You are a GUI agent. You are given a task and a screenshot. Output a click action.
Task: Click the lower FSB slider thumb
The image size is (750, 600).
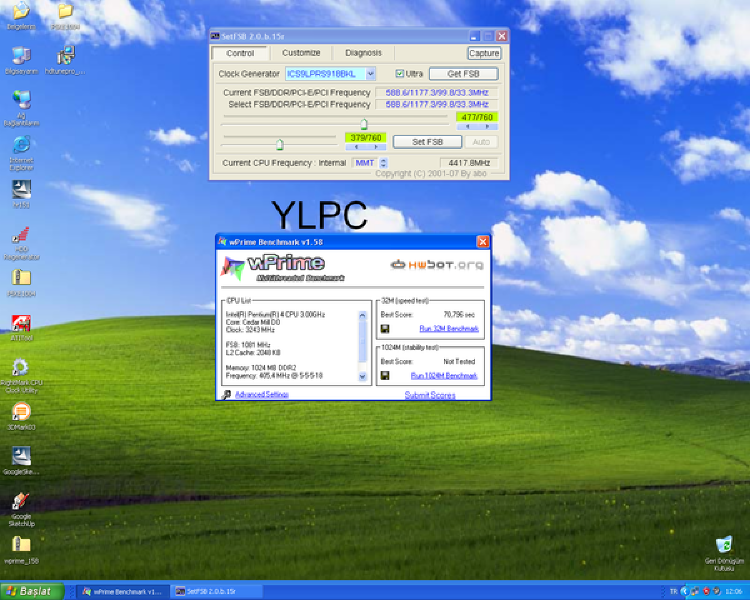tap(280, 144)
